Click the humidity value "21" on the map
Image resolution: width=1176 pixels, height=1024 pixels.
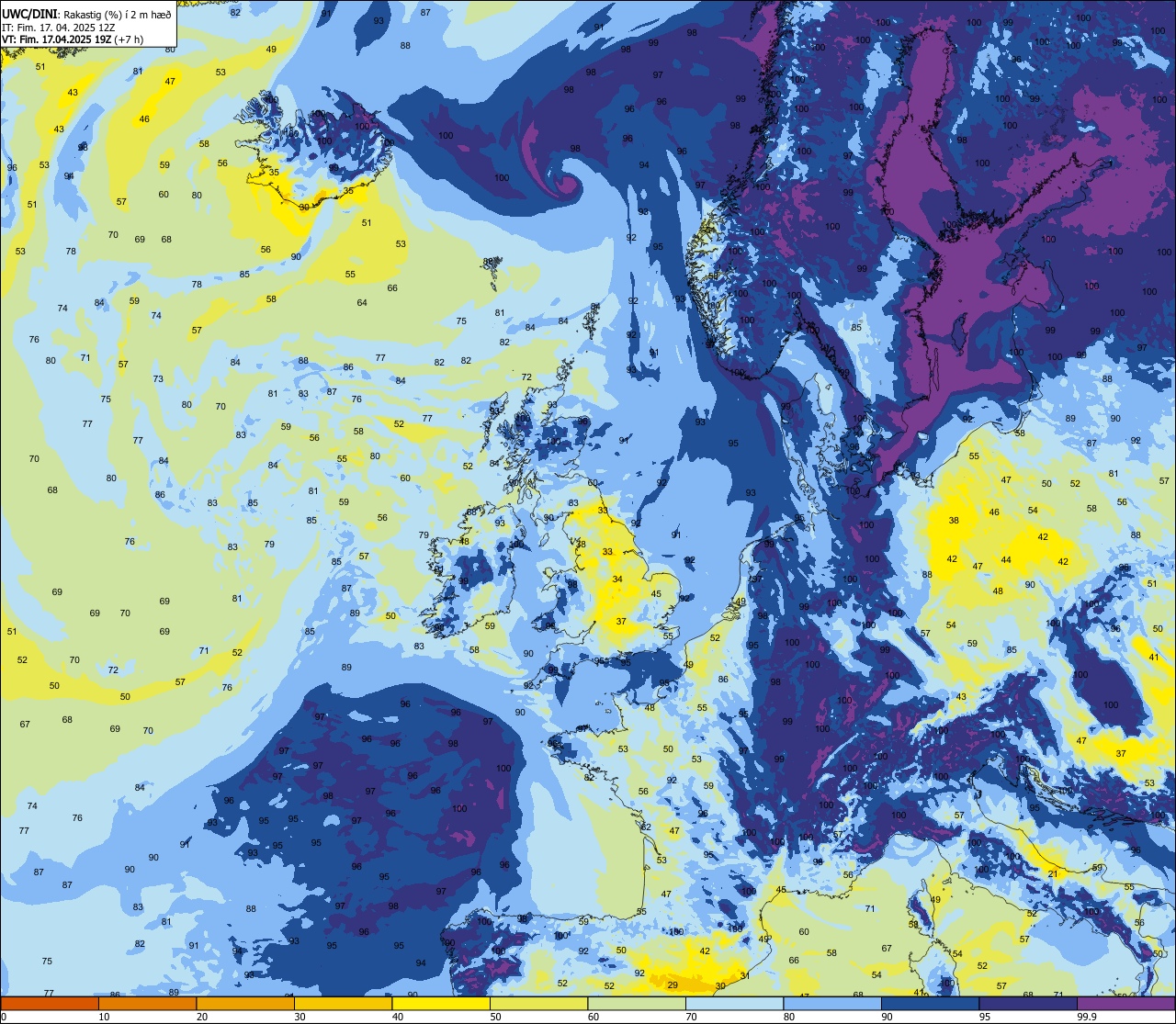tap(1052, 873)
